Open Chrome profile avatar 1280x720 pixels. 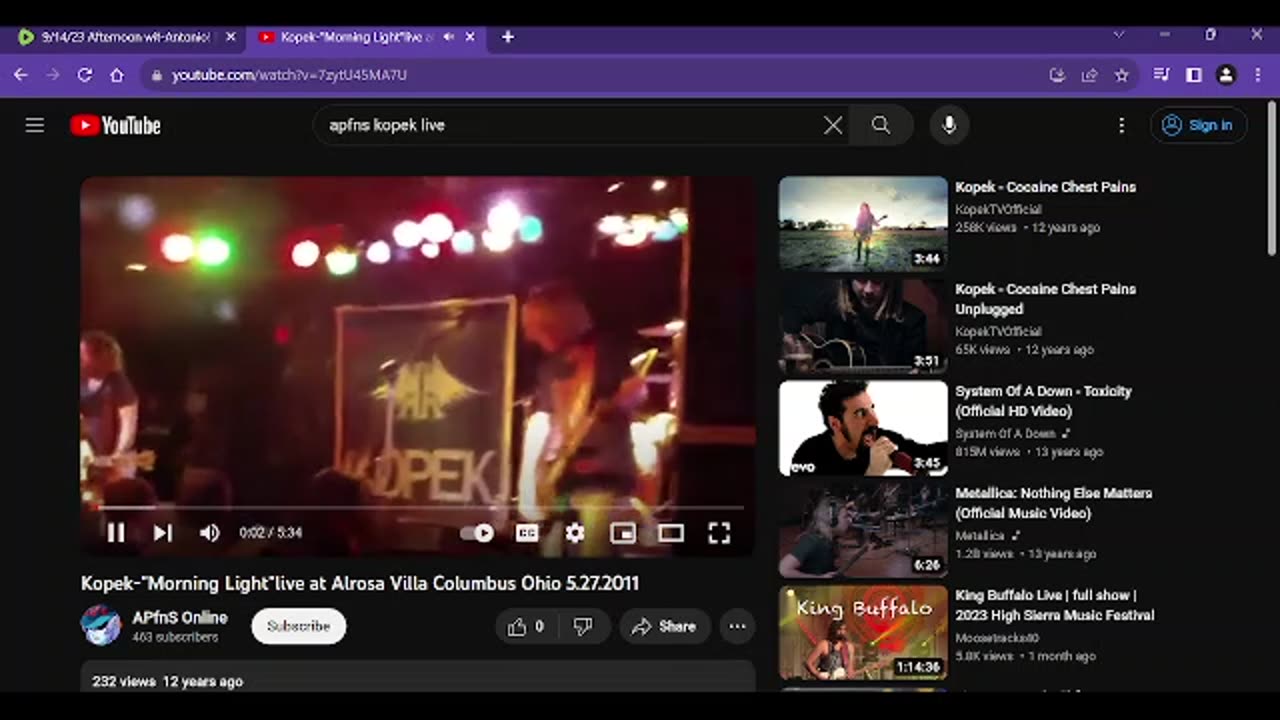coord(1226,75)
